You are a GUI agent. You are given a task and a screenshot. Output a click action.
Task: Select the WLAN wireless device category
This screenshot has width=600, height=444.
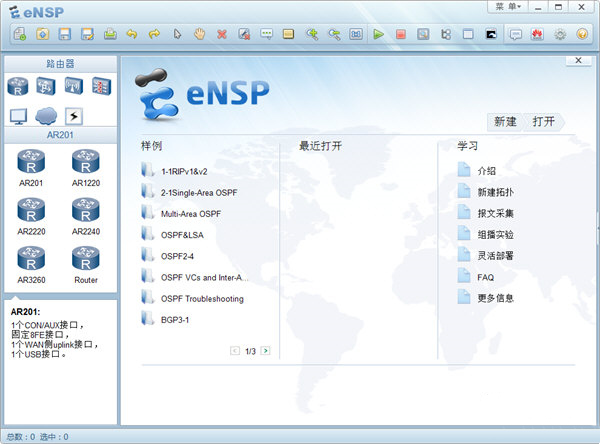[x=73, y=87]
